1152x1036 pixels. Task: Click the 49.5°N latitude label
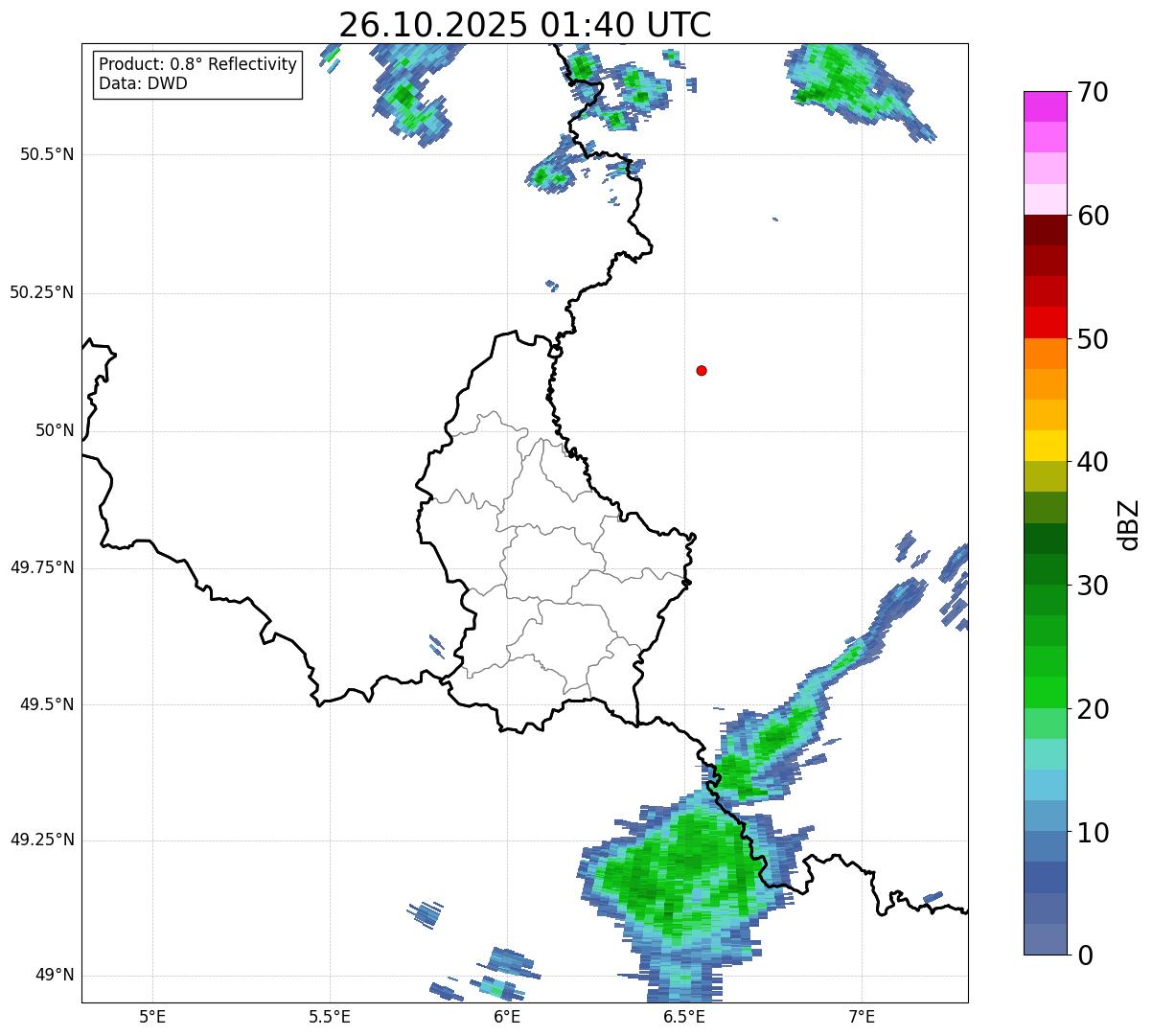tap(48, 704)
